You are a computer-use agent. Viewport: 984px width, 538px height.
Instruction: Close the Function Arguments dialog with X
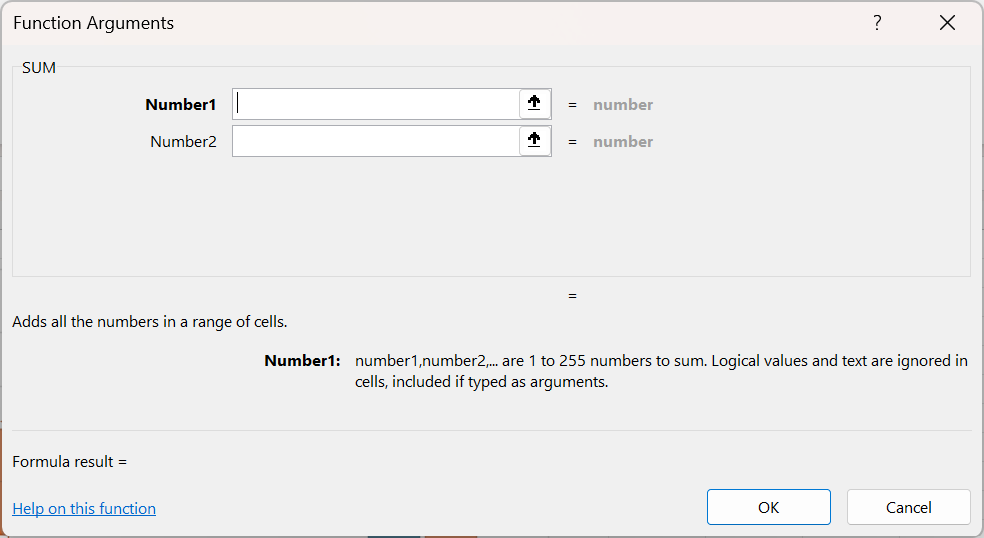[x=947, y=23]
